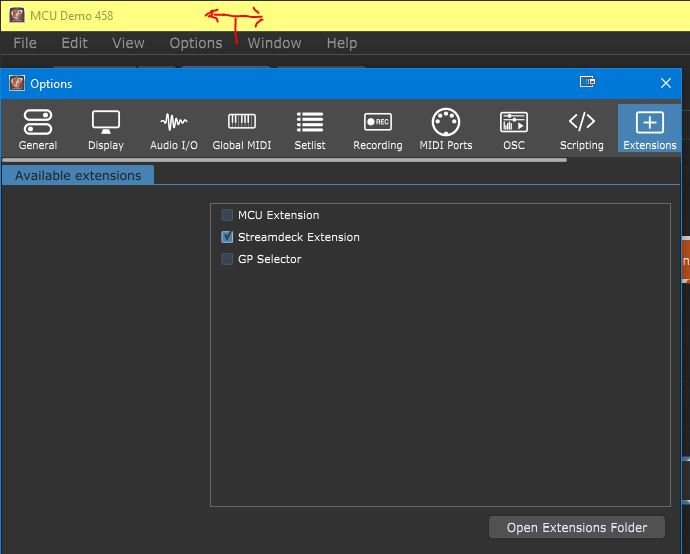Open the Help menu

coord(342,43)
